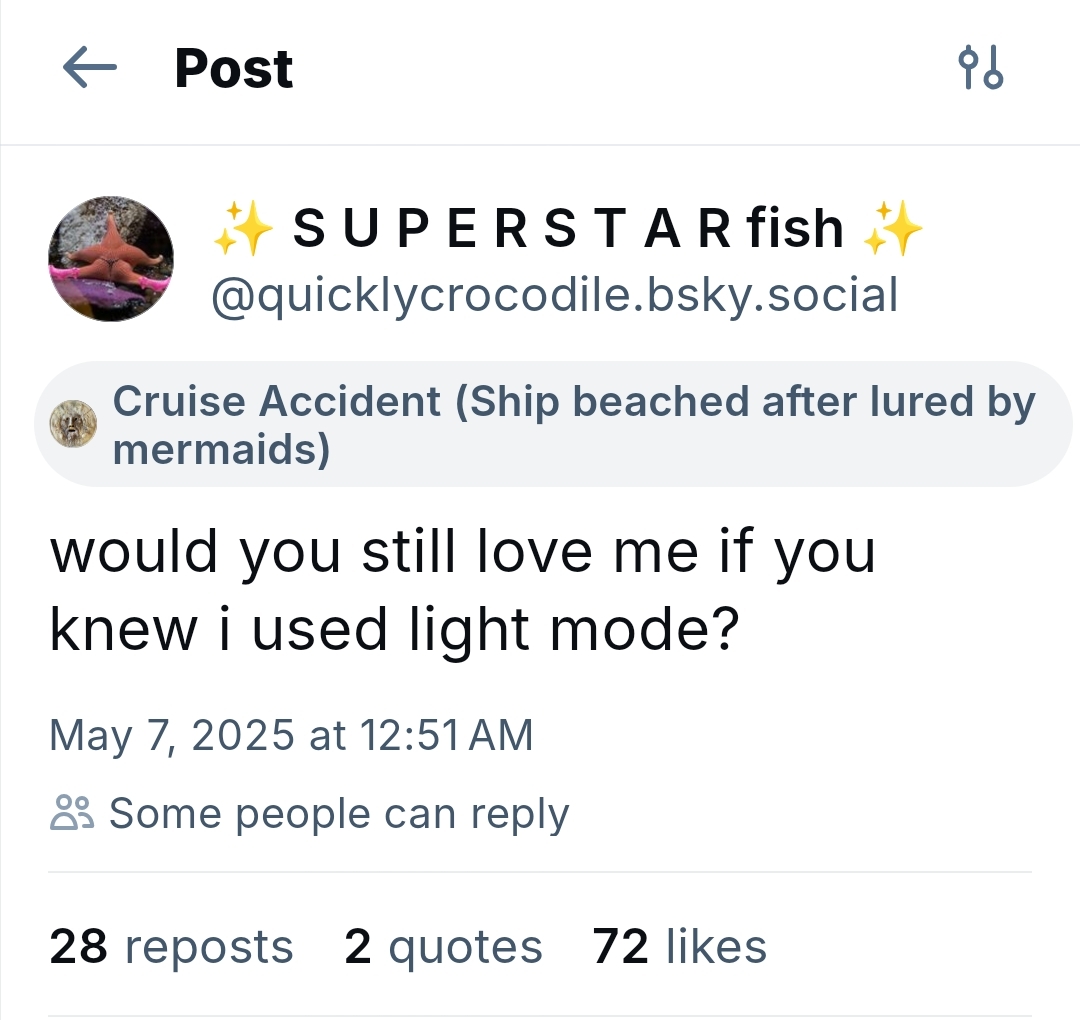Image resolution: width=1080 pixels, height=1020 pixels.
Task: Click the Post header title
Action: click(234, 68)
